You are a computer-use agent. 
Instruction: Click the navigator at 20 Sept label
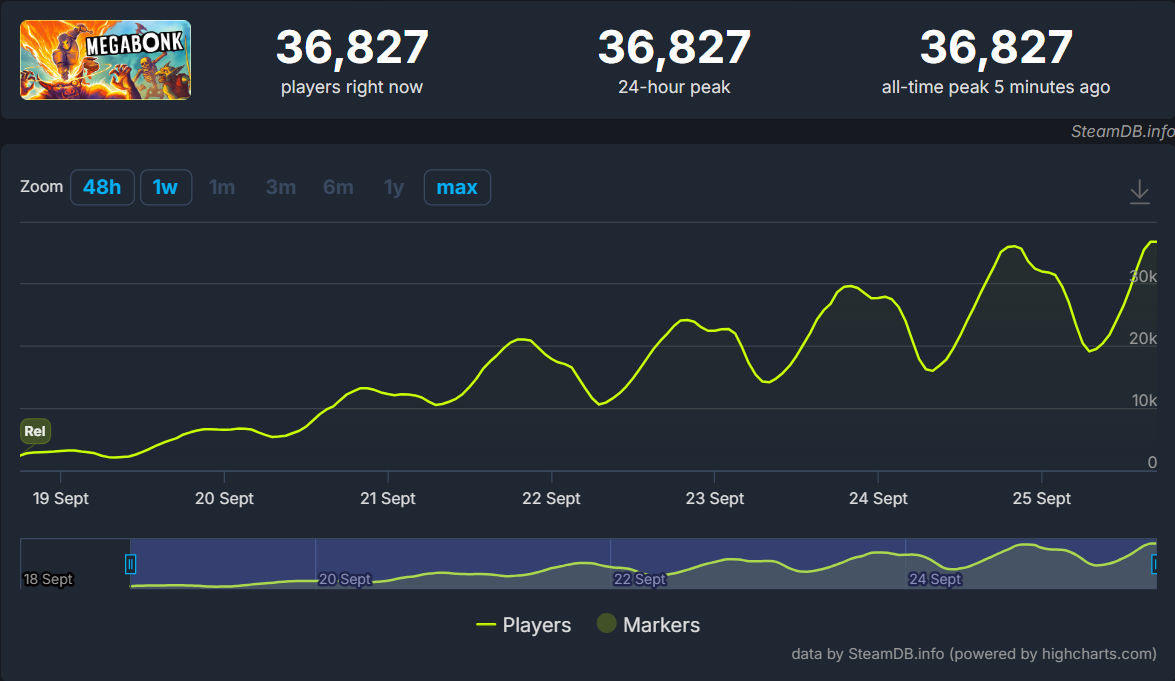click(x=345, y=579)
